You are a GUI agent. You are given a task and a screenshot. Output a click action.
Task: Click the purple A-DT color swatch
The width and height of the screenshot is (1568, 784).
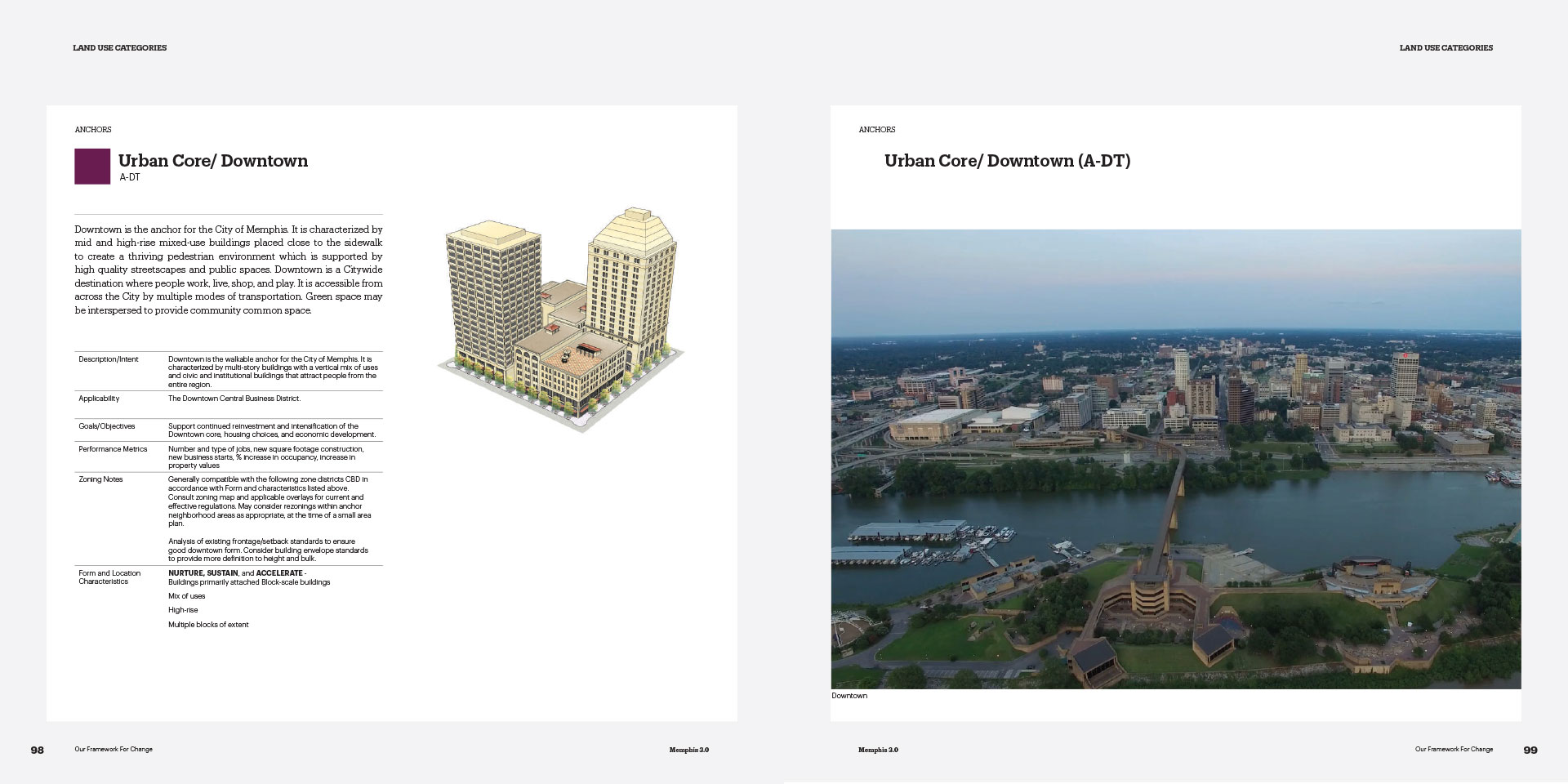pyautogui.click(x=92, y=166)
